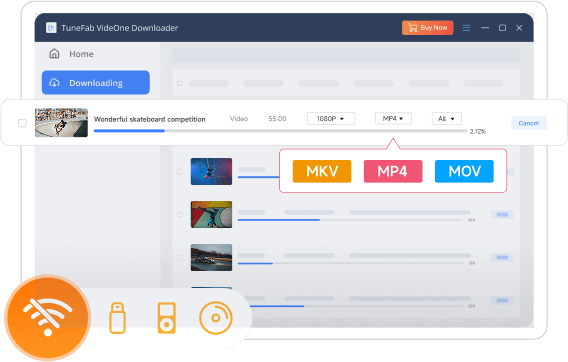Click the offline no-WiFi icon

click(47, 318)
